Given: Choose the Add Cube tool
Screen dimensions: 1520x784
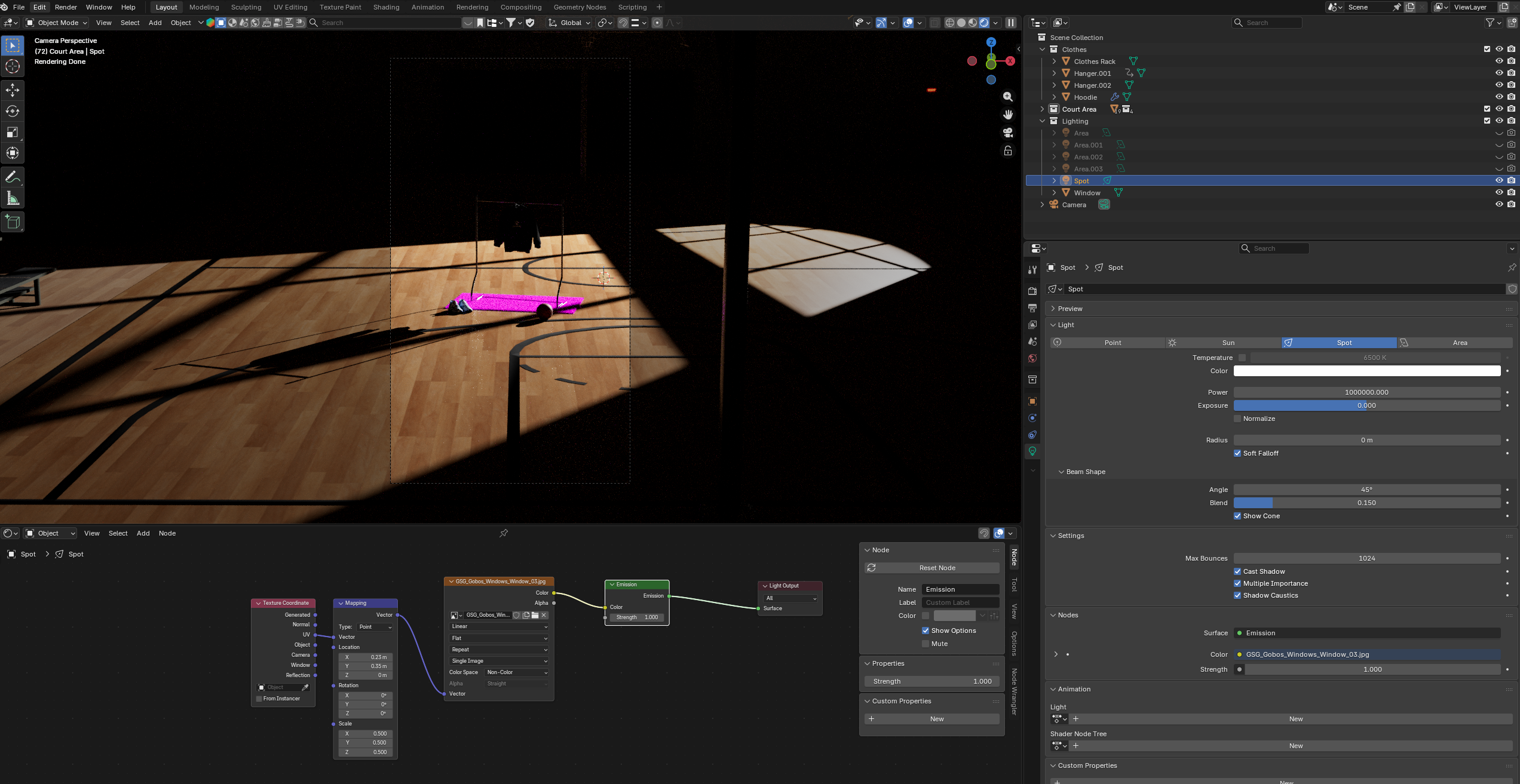Looking at the screenshot, I should pos(13,222).
